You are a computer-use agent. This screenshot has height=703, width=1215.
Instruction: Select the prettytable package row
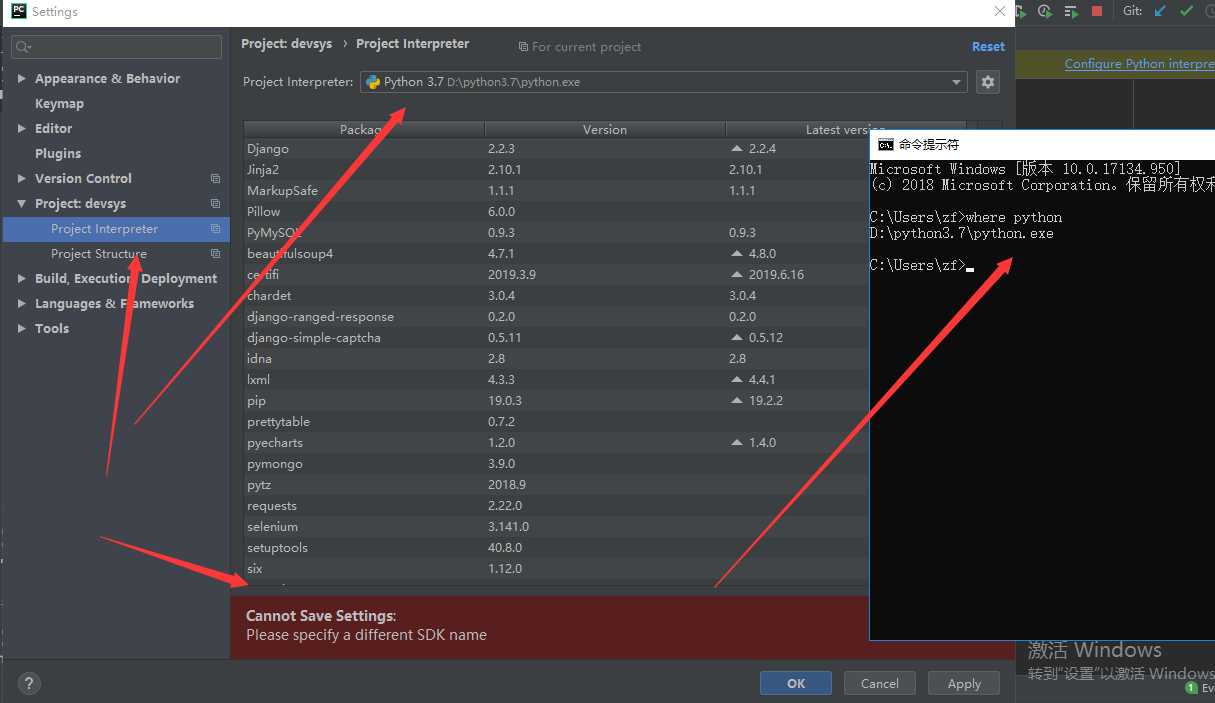(557, 421)
